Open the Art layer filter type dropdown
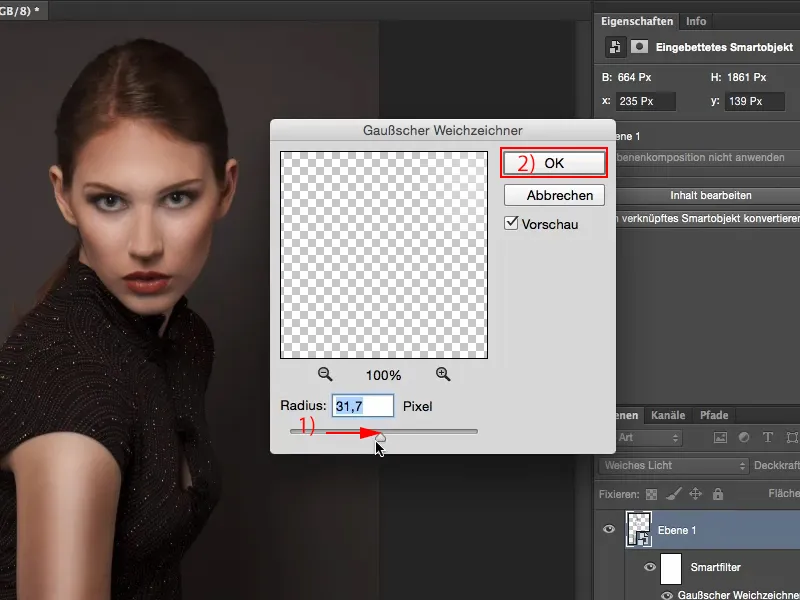The image size is (800, 600). click(x=650, y=438)
